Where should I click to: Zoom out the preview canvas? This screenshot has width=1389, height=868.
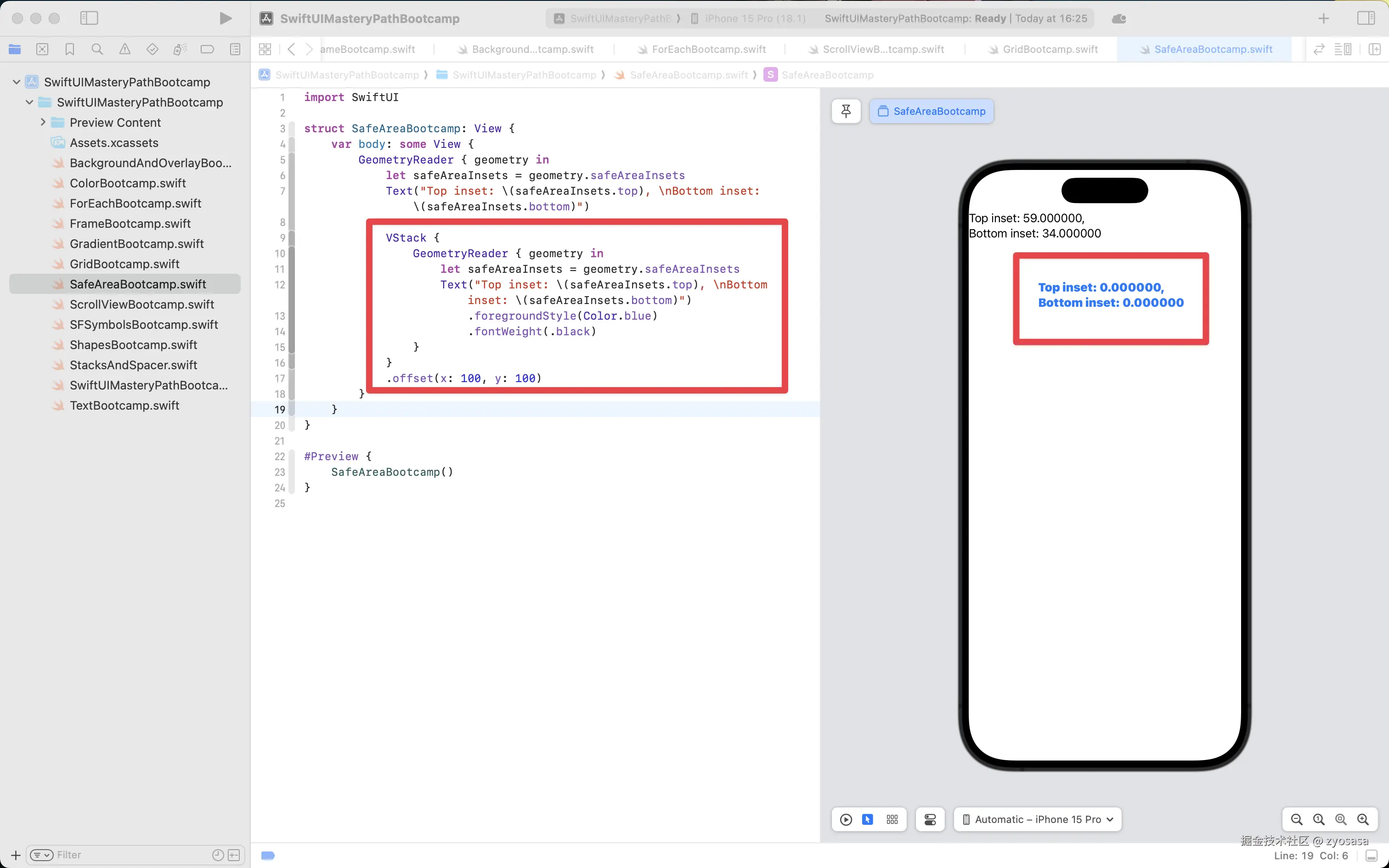tap(1296, 819)
